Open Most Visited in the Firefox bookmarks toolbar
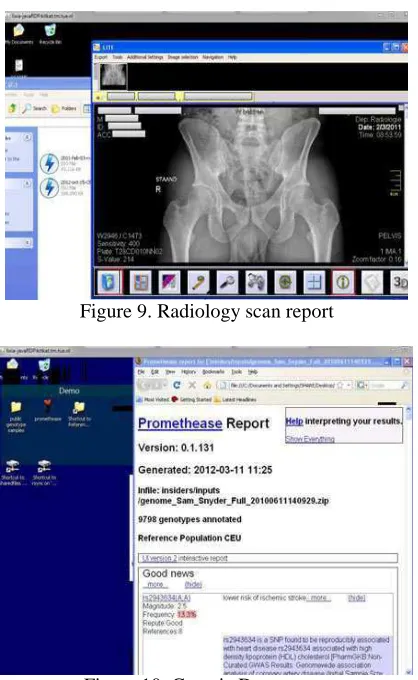The width and height of the screenshot is (418, 680). [152, 399]
